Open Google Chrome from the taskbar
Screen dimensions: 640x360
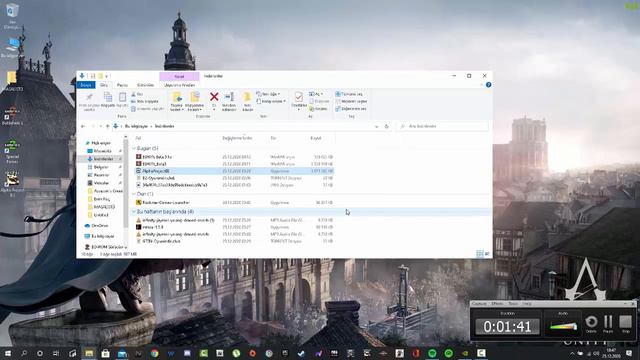[x=154, y=353]
